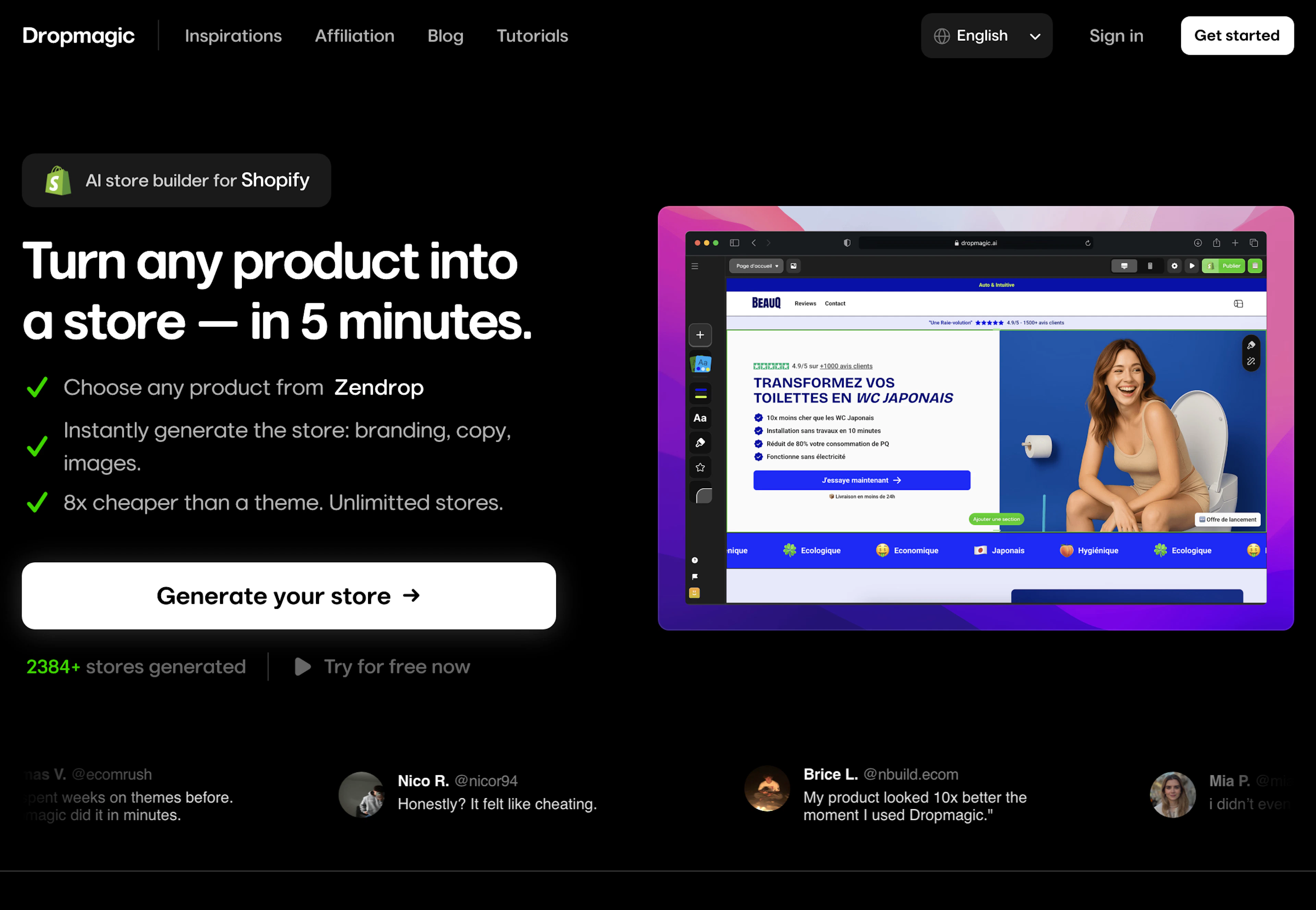
Task: Open the color-stripes palette tool in sidebar
Action: (x=700, y=393)
